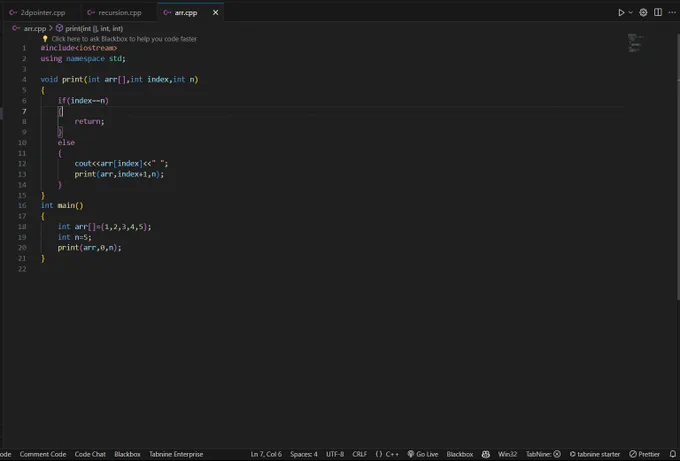Run the C++ file with play icon

621,13
